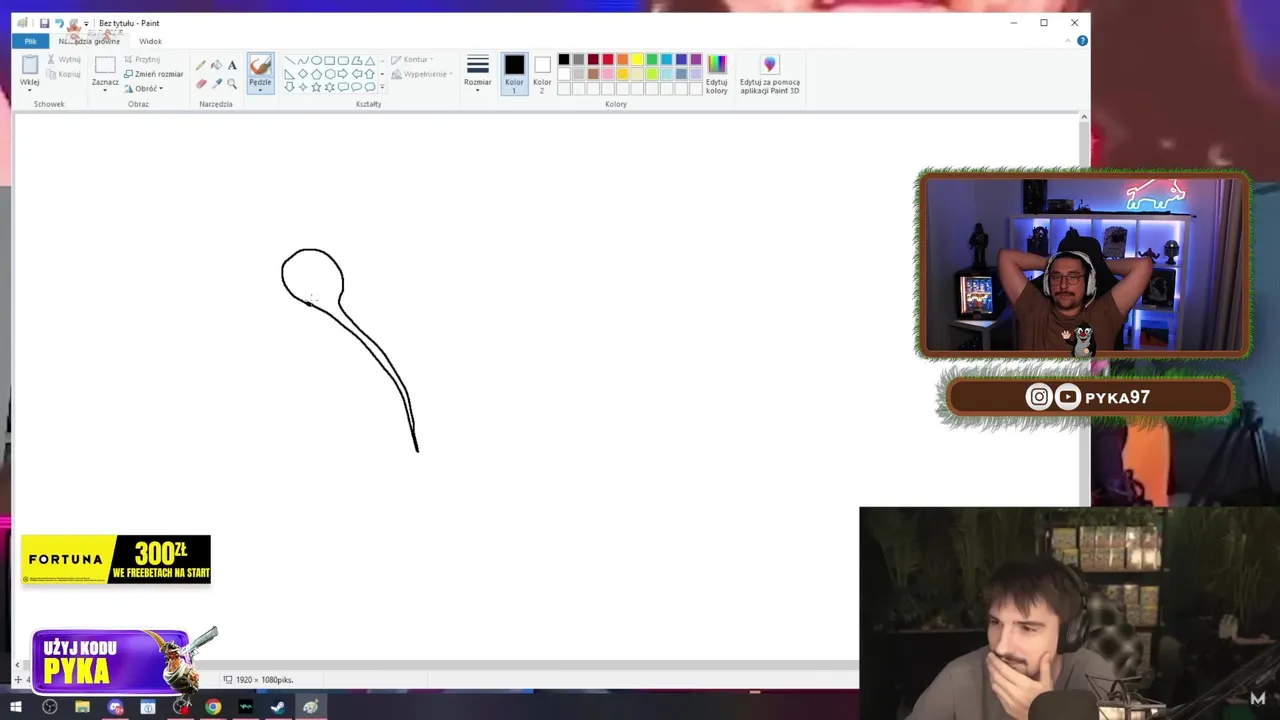Activate Kolor 2 background color

pos(542,74)
